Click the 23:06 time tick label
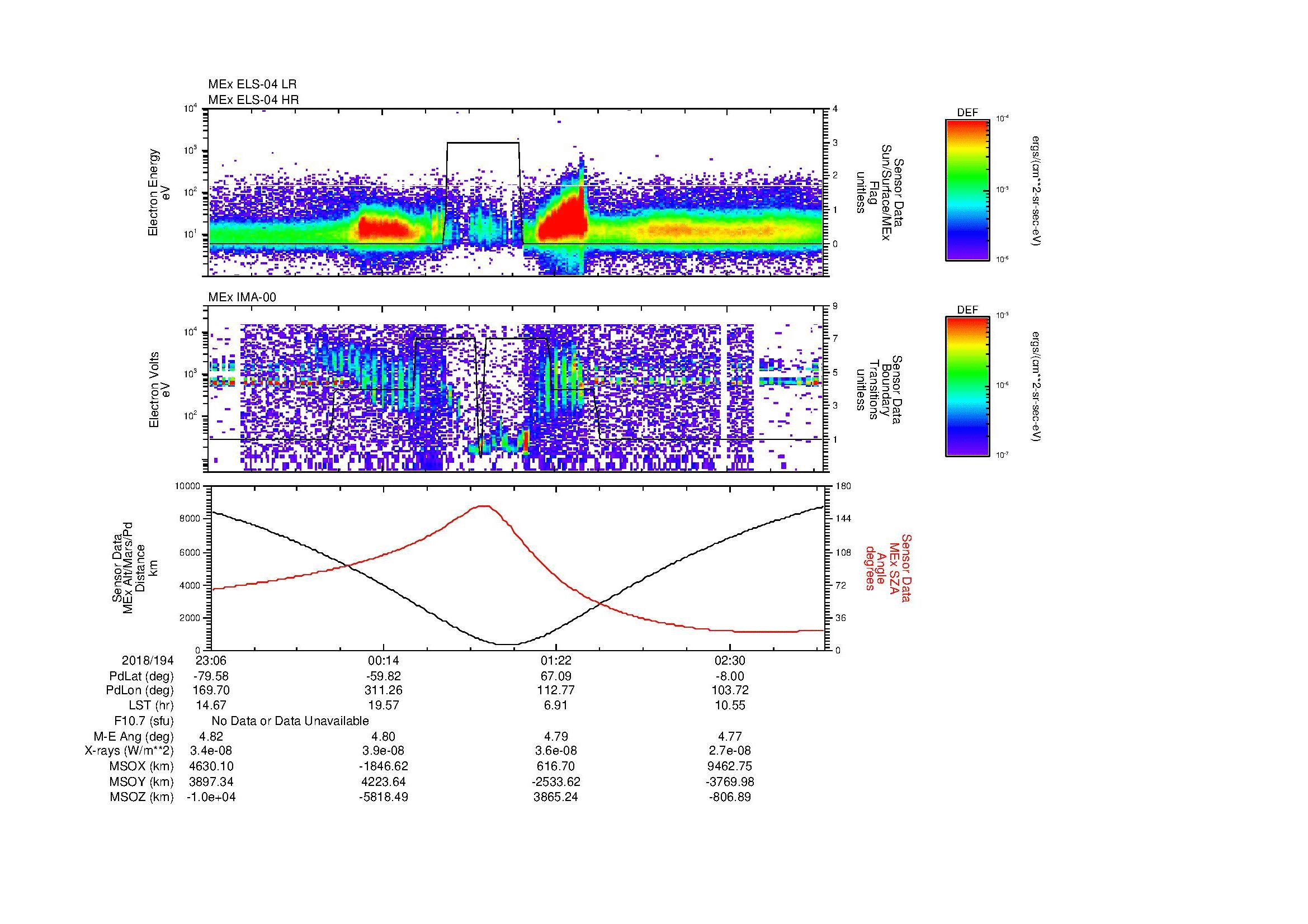Screen dimensions: 1308x924 click(211, 660)
